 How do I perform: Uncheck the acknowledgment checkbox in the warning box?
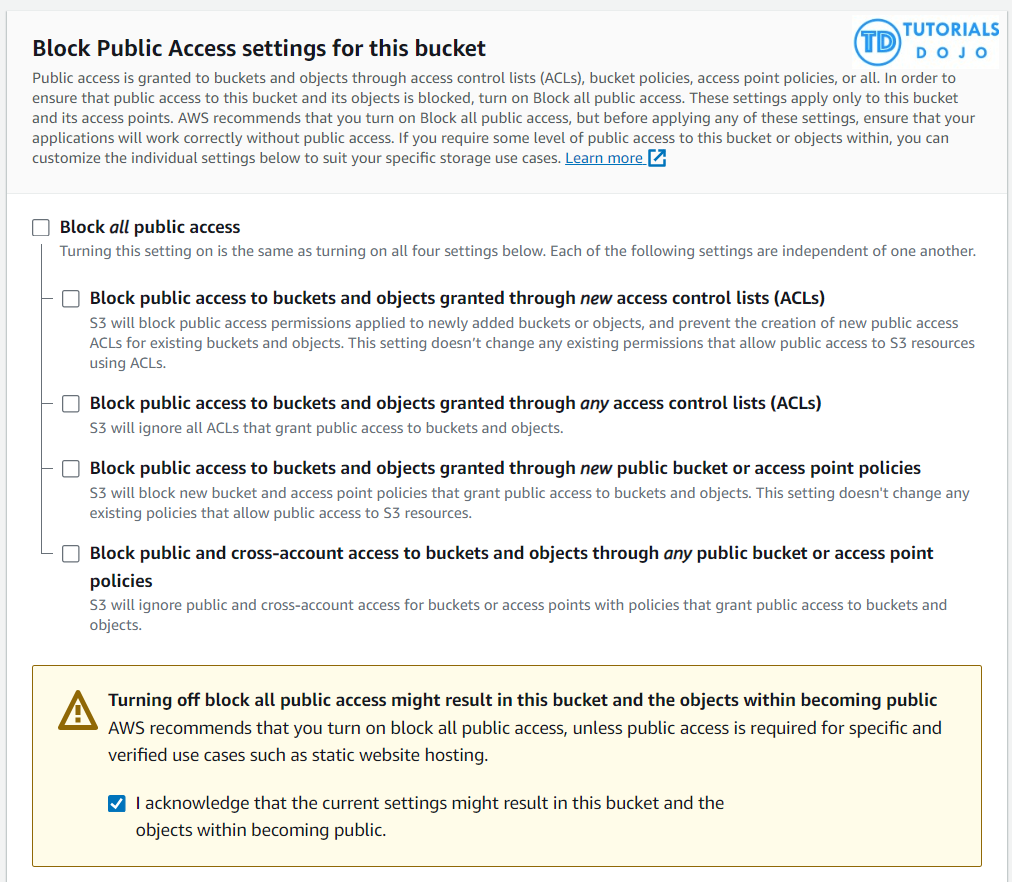[x=117, y=803]
